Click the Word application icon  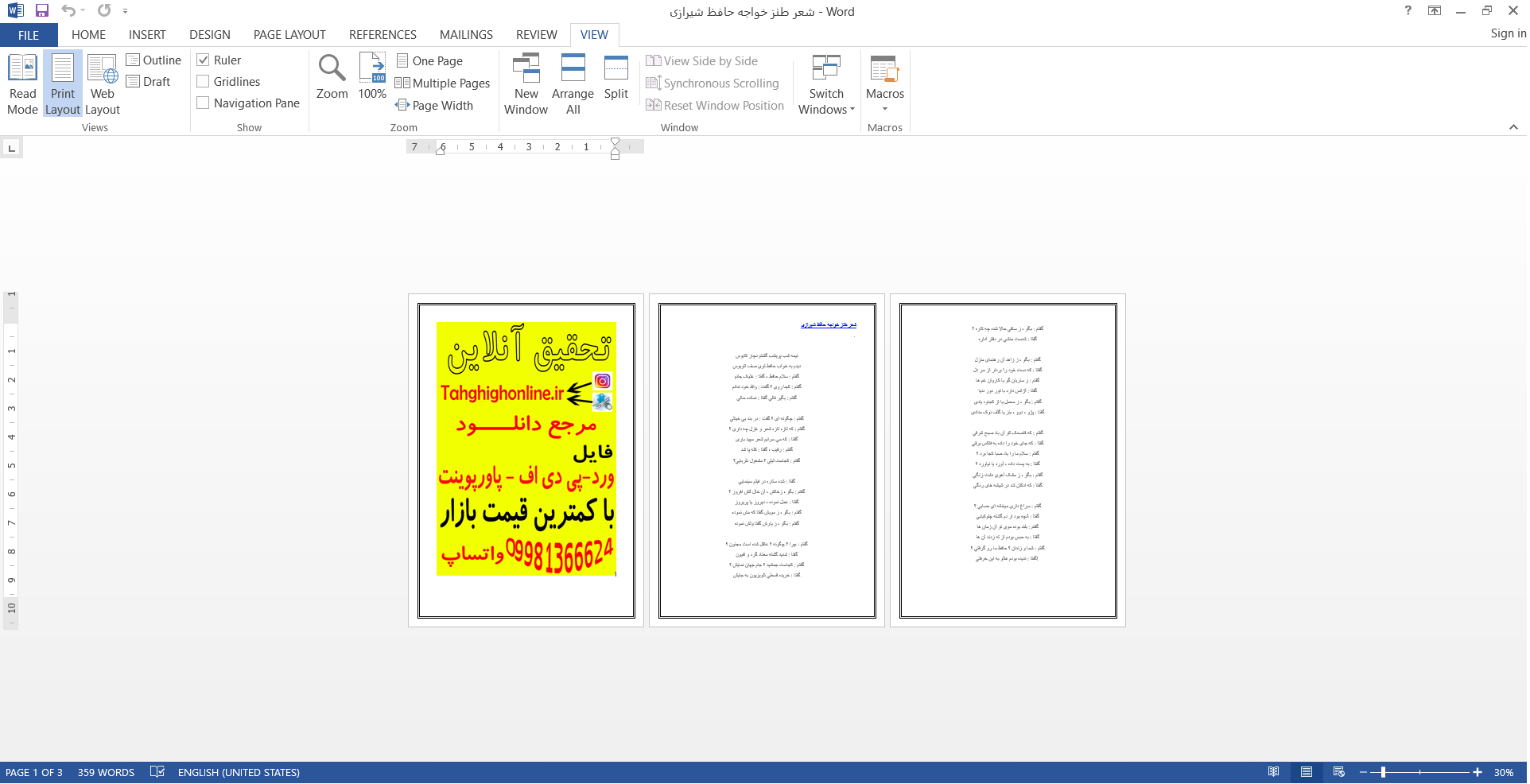[x=16, y=11]
